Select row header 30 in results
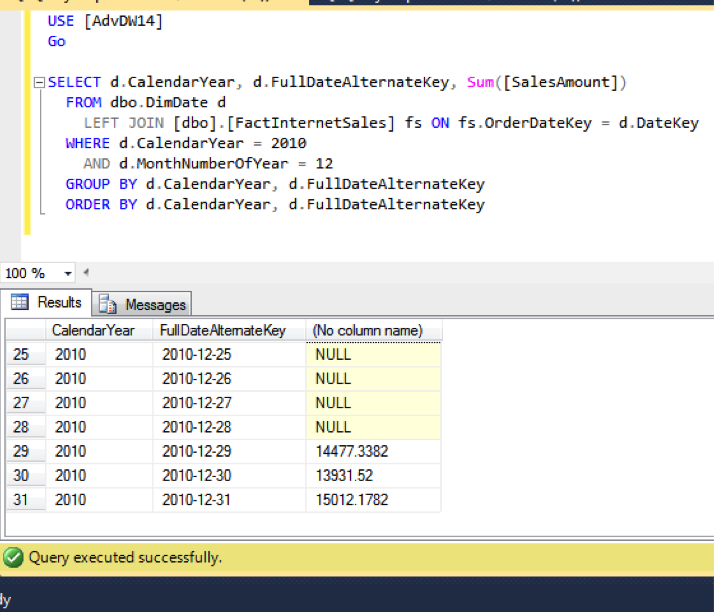Screen dimensions: 714x613 tap(26, 475)
